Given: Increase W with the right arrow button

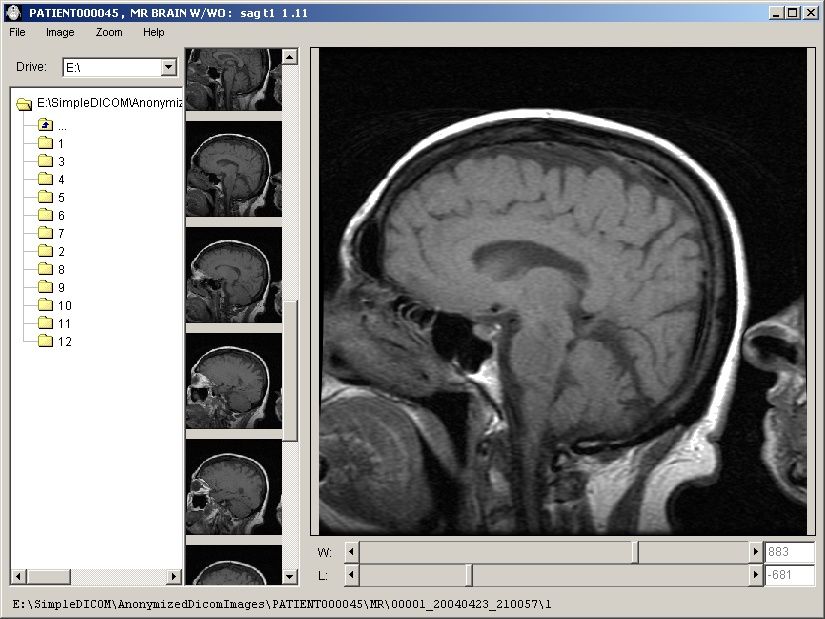Looking at the screenshot, I should click(756, 552).
